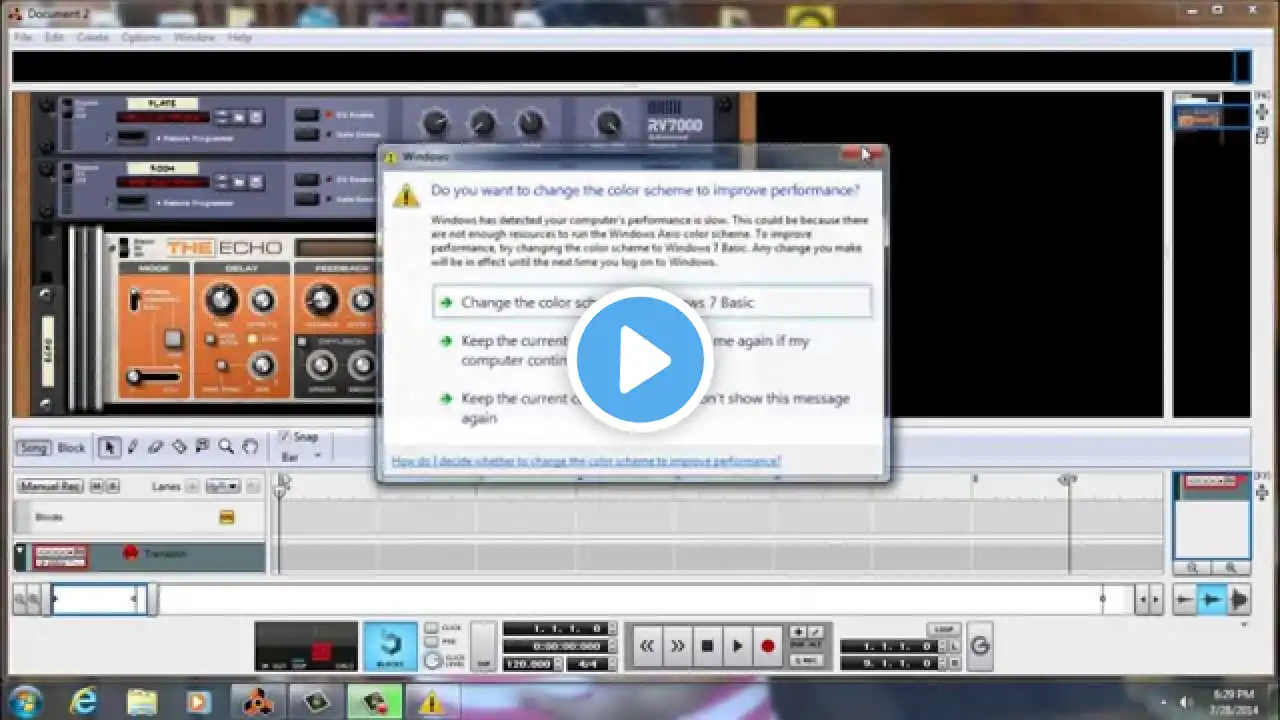Click the tempo field showing 120.000
Viewport: 1280px width, 720px height.
(528, 664)
